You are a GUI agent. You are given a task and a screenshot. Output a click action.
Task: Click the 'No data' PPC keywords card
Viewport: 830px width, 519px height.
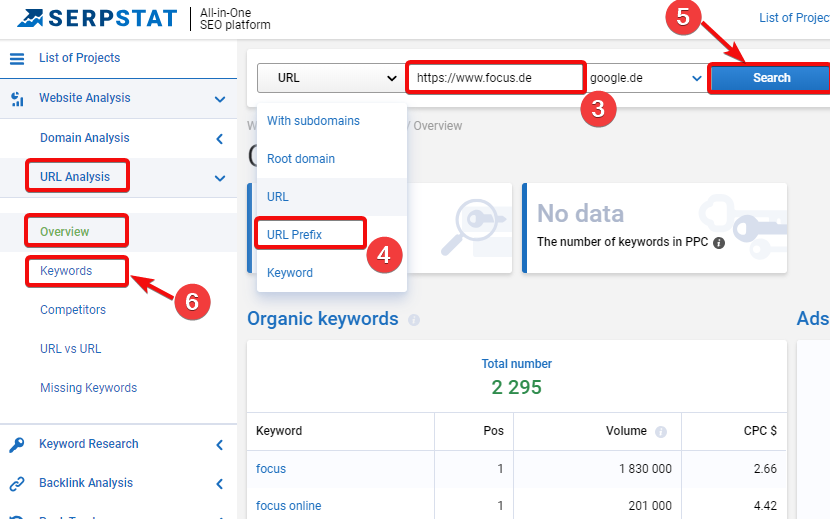pos(654,228)
